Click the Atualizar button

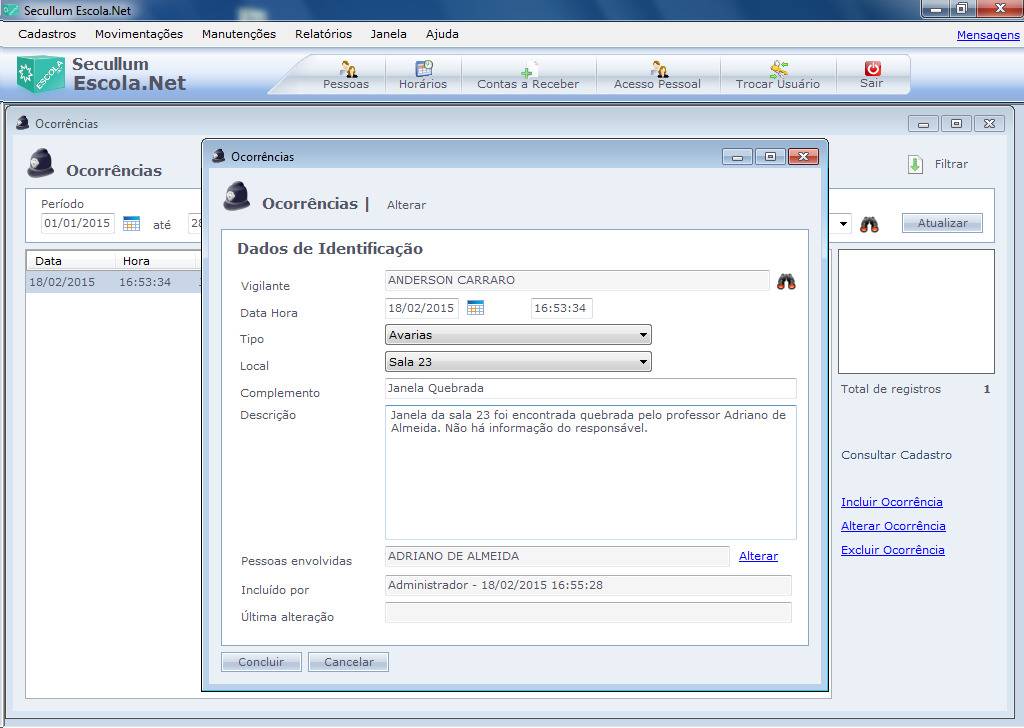click(942, 223)
